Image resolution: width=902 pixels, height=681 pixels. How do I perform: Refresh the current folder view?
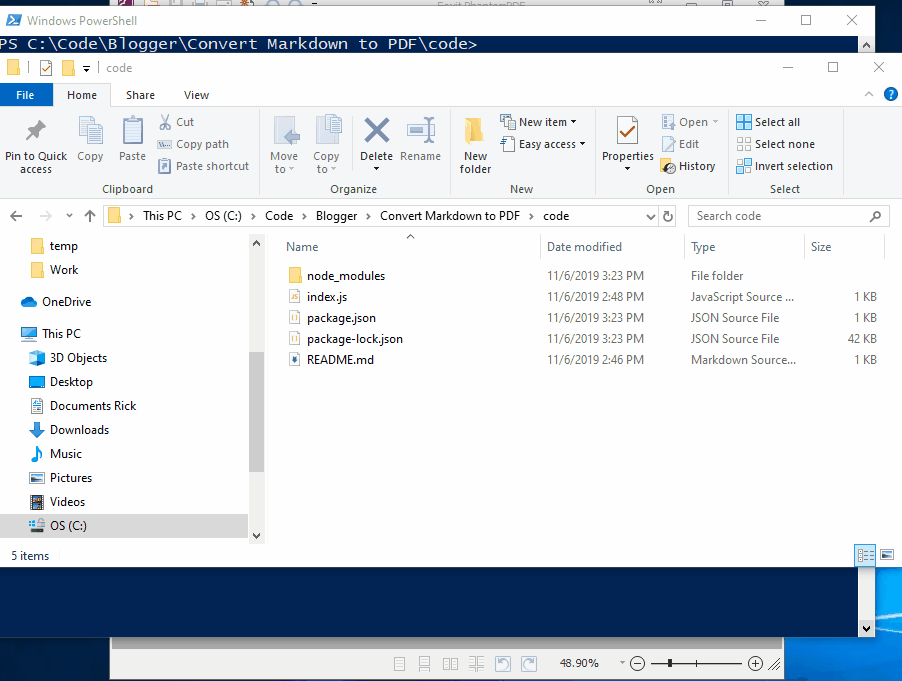pyautogui.click(x=668, y=216)
